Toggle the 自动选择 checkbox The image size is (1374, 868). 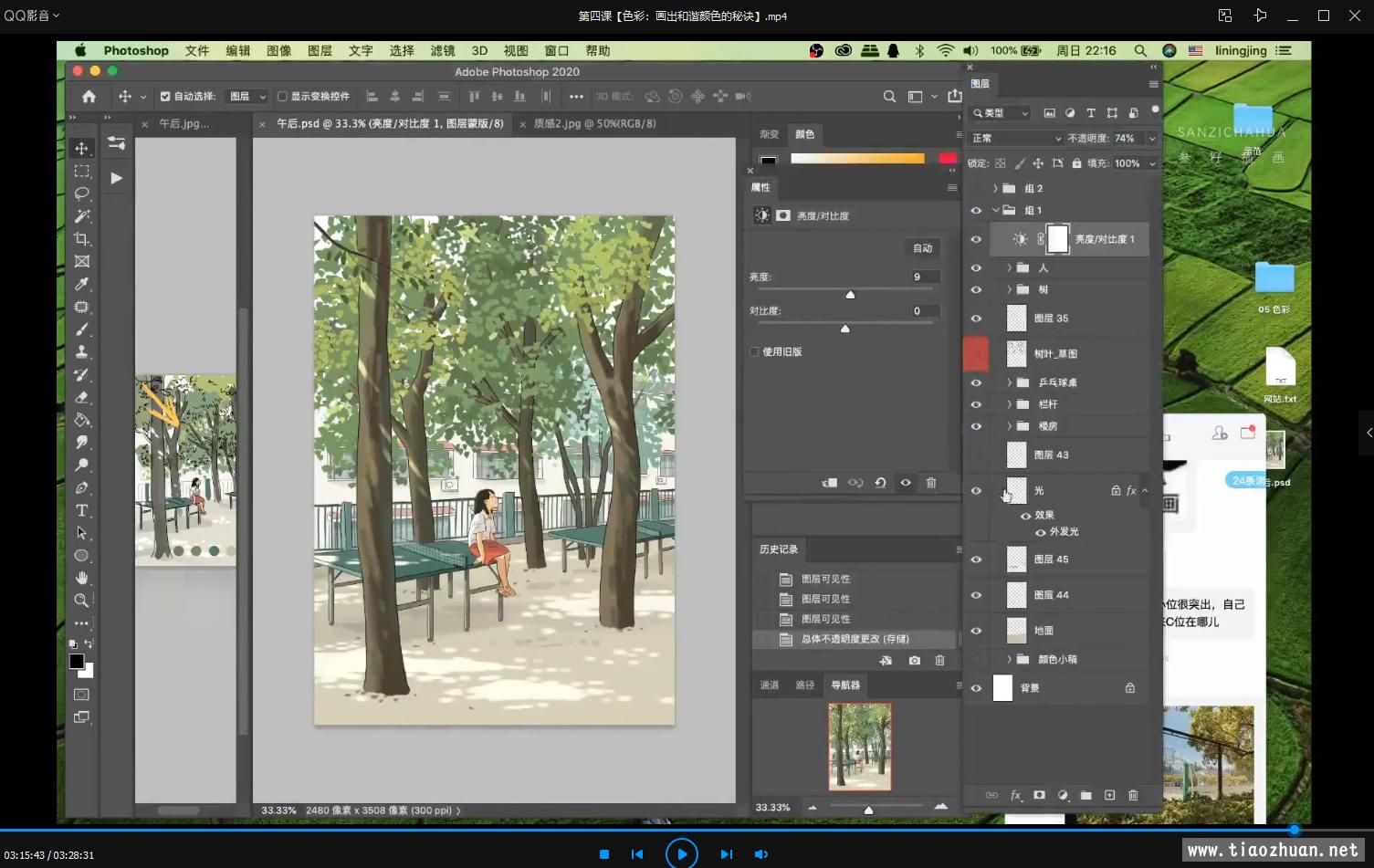click(165, 96)
